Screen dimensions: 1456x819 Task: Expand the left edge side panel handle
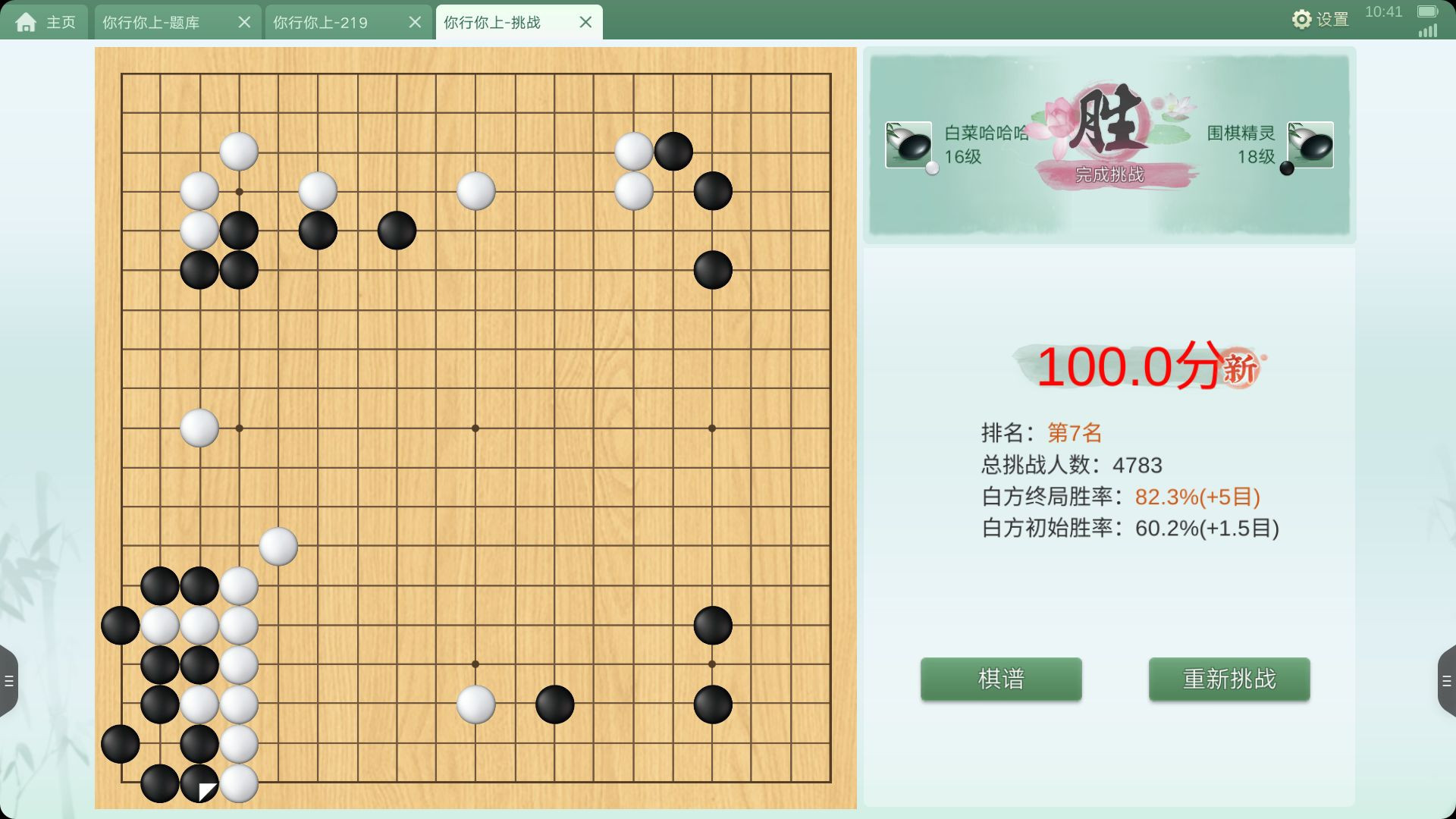coord(8,681)
